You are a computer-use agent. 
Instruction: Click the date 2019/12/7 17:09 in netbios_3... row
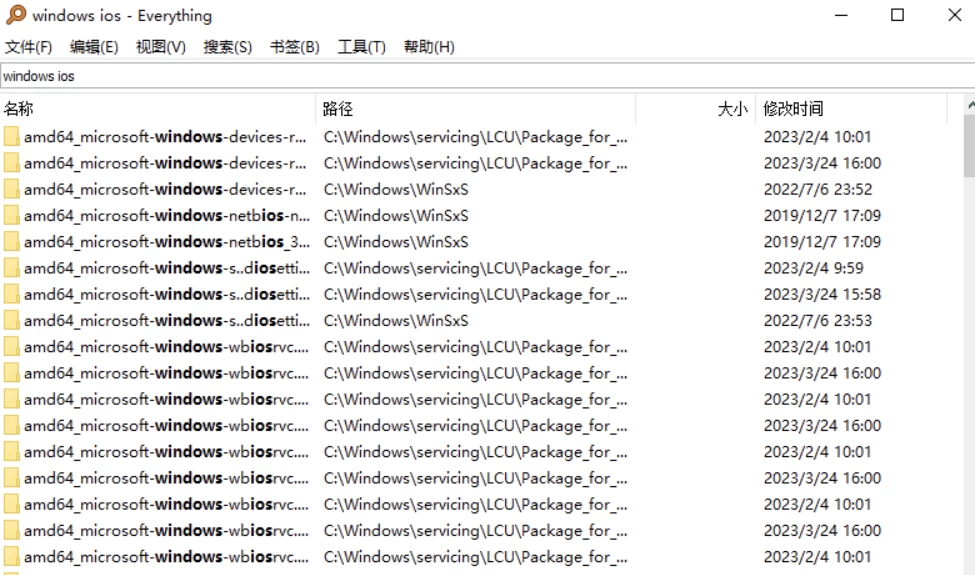click(x=823, y=242)
